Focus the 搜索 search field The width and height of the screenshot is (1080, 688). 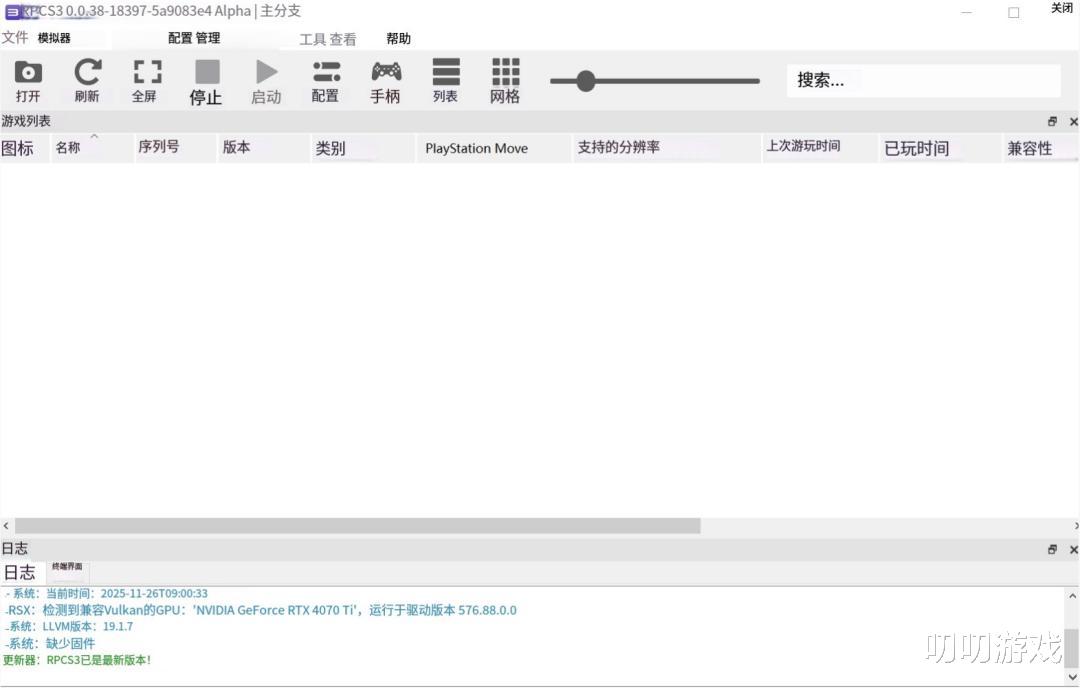tap(923, 81)
